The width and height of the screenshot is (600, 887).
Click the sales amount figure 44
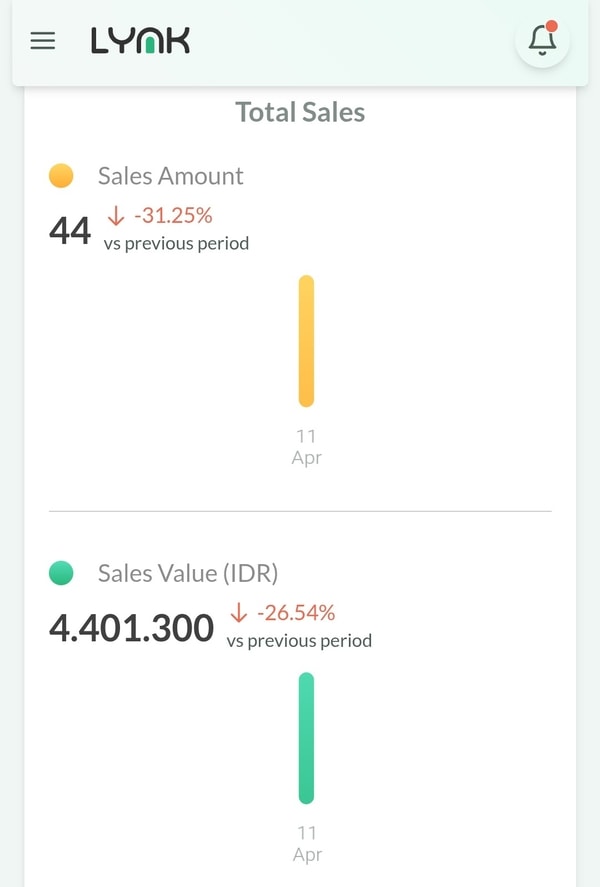[x=70, y=231]
